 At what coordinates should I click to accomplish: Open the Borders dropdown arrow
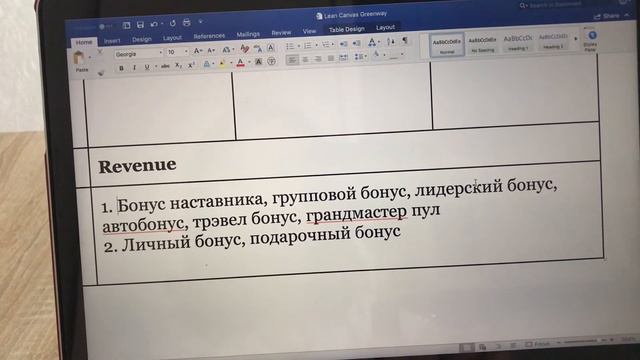(402, 54)
